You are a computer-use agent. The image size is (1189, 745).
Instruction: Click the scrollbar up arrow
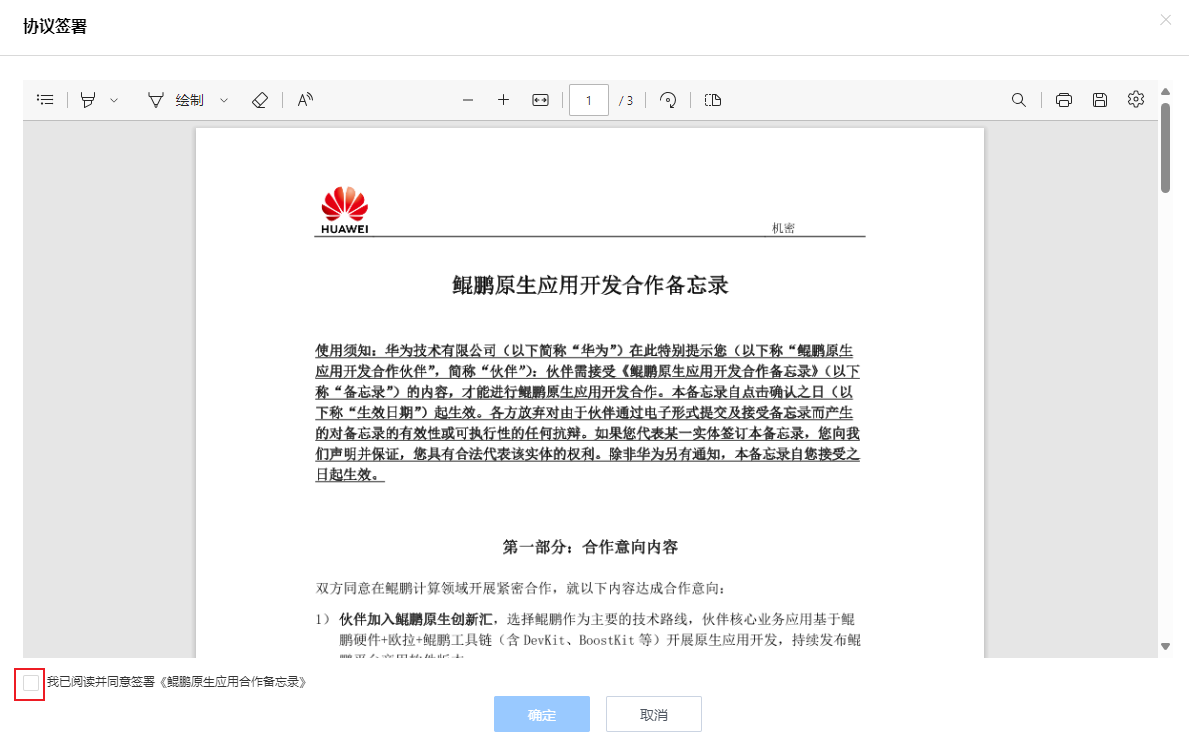[x=1165, y=92]
